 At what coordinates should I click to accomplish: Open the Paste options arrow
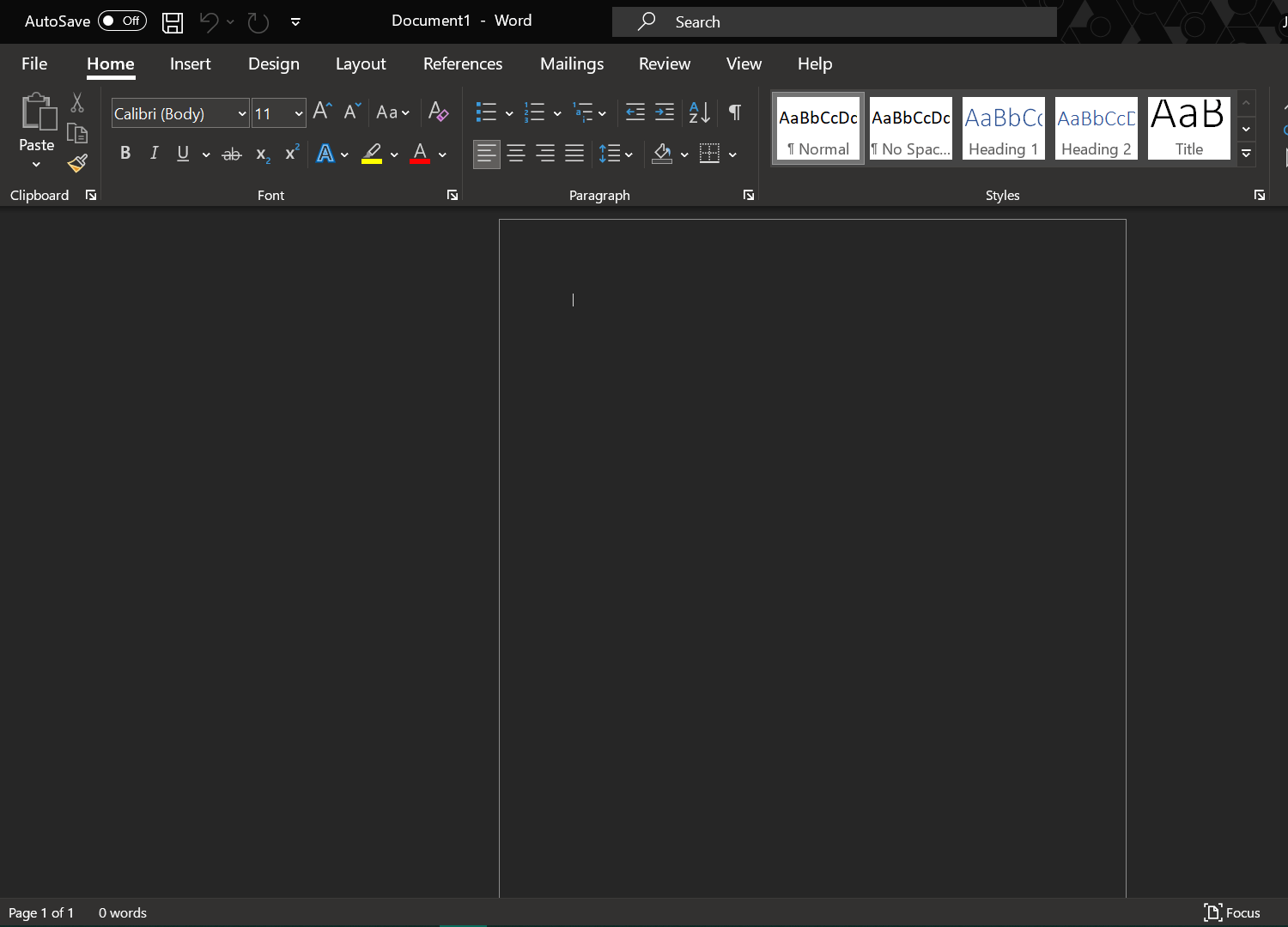(x=36, y=164)
